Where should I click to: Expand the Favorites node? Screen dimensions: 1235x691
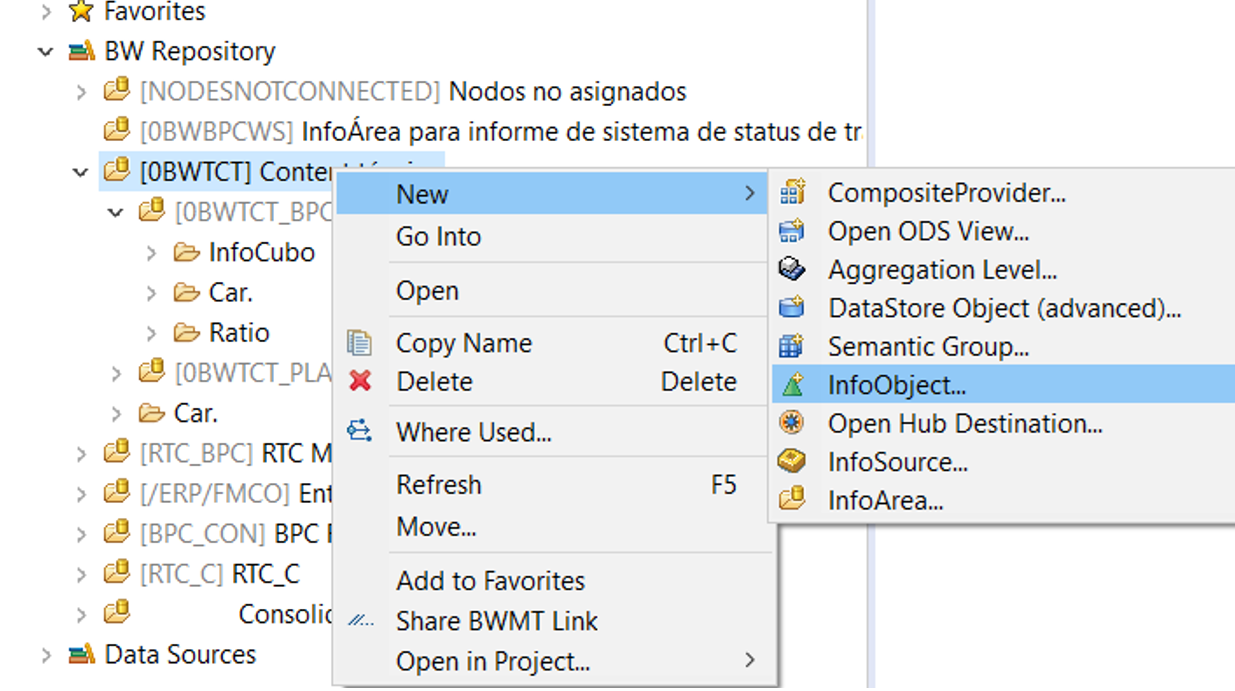[46, 12]
